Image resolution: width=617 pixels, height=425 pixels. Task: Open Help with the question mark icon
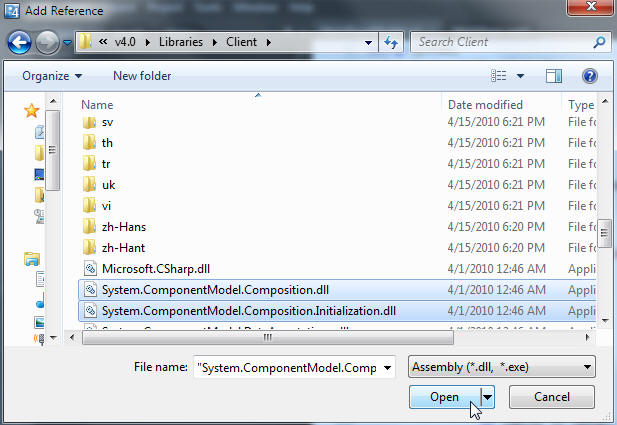click(x=589, y=76)
